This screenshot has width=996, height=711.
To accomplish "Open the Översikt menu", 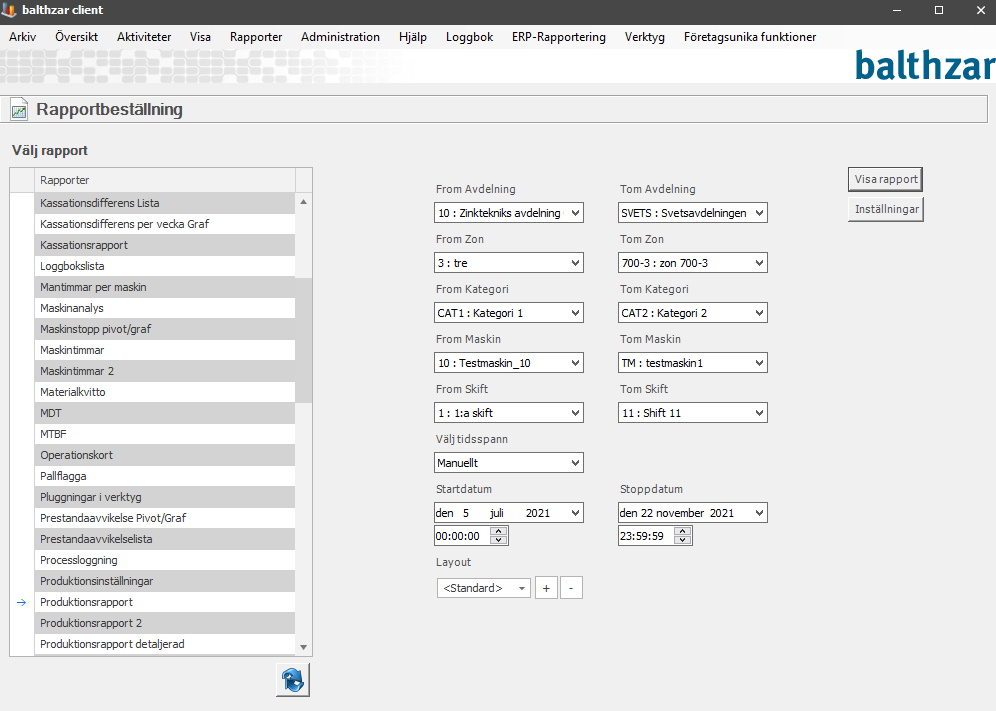I will coord(76,37).
